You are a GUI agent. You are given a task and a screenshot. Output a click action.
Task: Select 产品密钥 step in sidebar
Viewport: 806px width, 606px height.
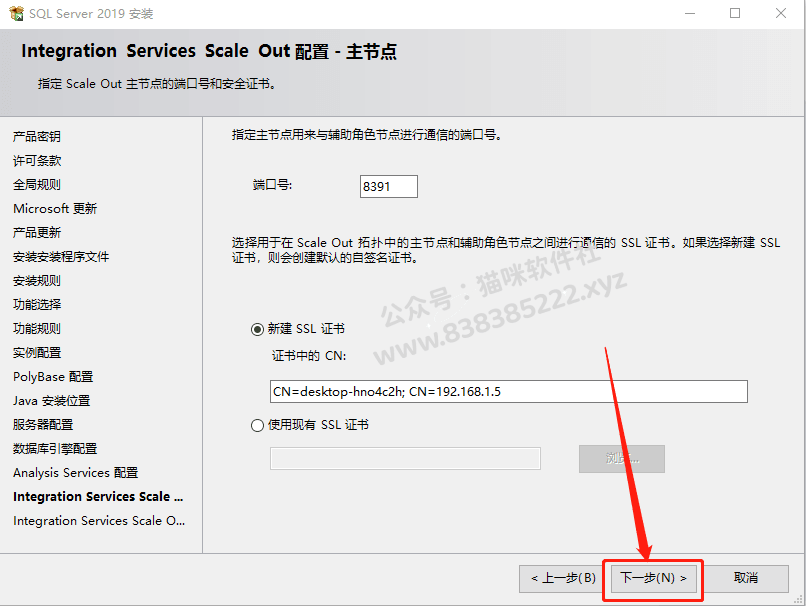[37, 137]
